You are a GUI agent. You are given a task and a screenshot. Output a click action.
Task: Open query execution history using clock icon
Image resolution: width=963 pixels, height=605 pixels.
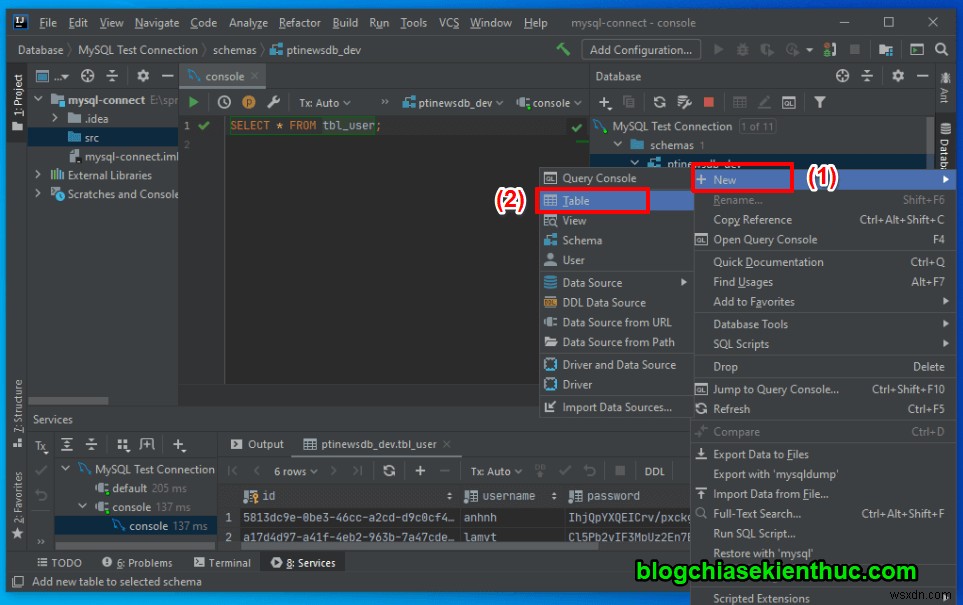pos(222,102)
